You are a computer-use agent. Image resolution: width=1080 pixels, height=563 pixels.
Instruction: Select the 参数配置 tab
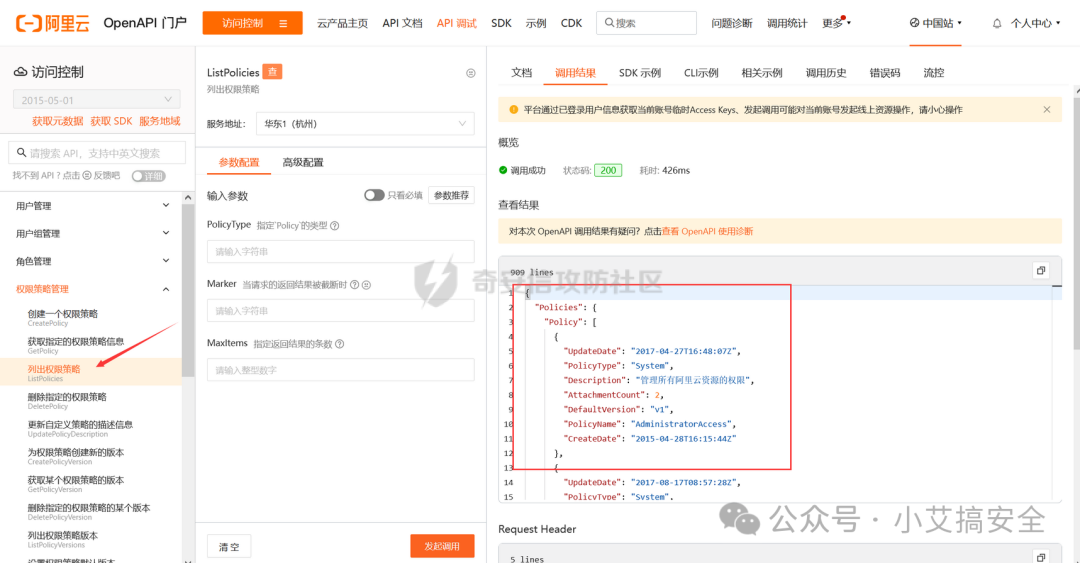point(239,163)
